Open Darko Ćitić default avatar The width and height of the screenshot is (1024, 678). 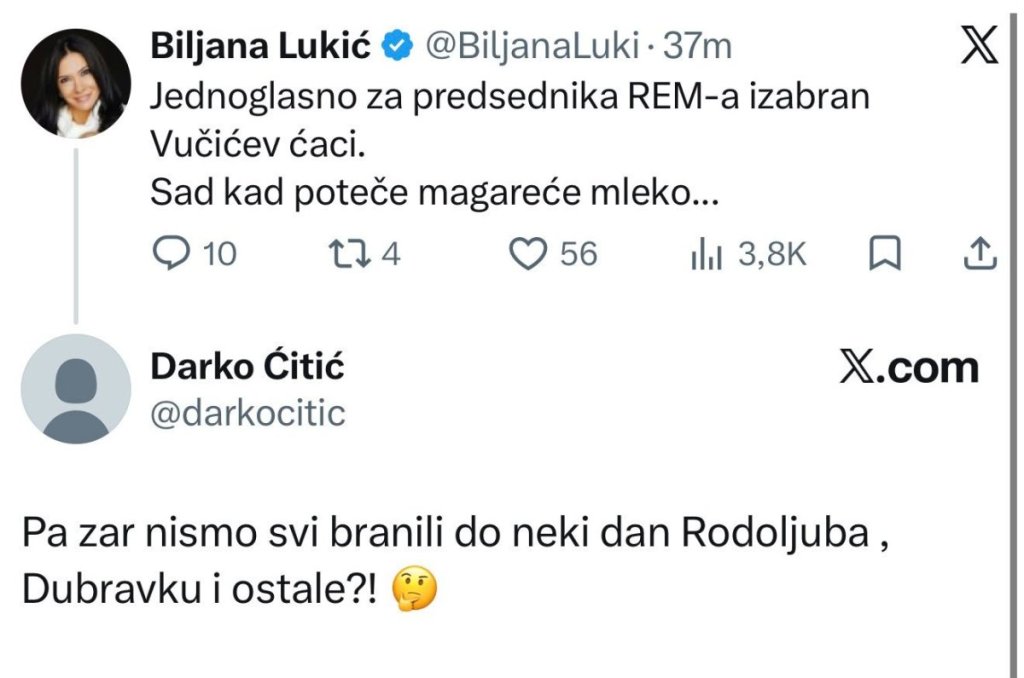(76, 389)
